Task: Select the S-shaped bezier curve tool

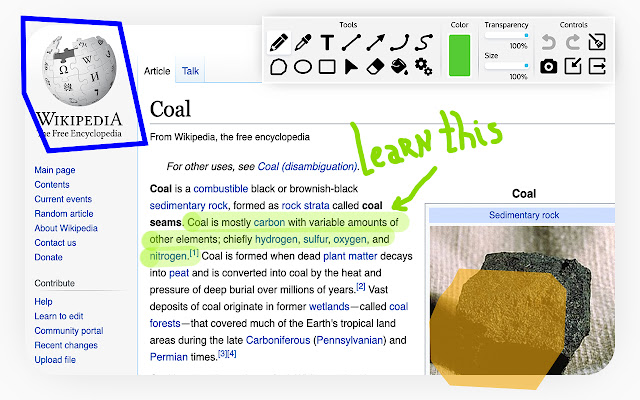Action: (424, 42)
